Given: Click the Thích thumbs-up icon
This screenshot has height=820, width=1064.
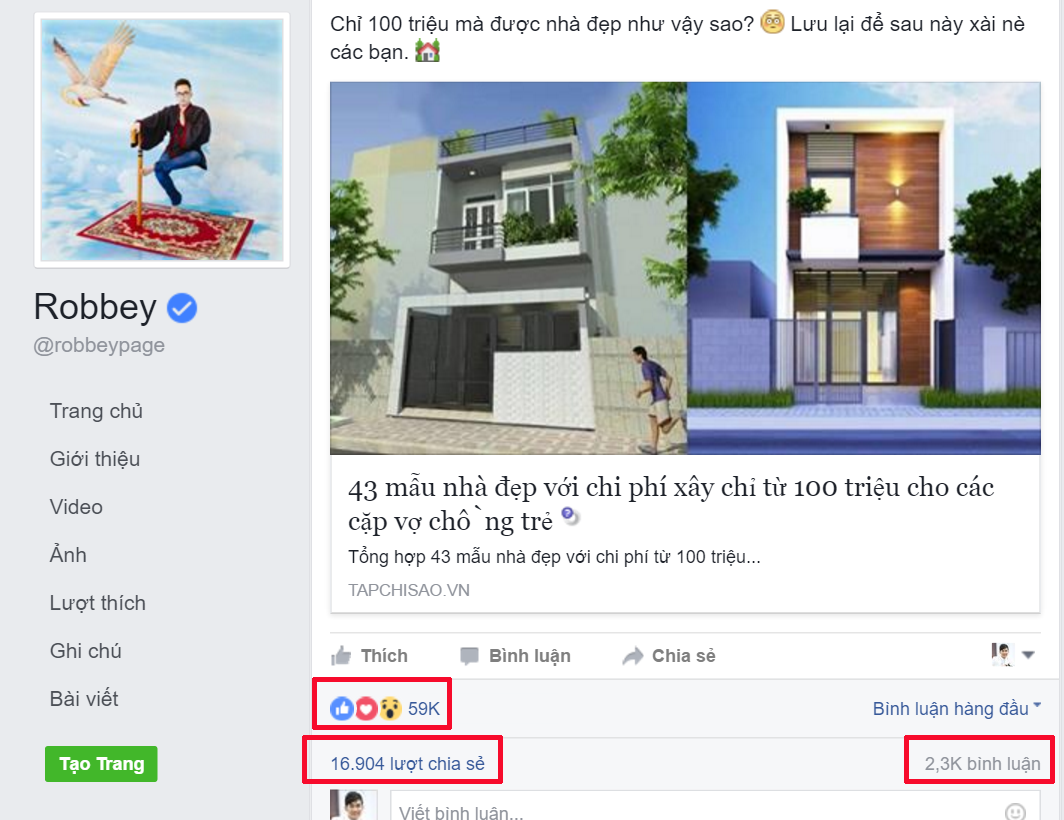Looking at the screenshot, I should tap(341, 656).
